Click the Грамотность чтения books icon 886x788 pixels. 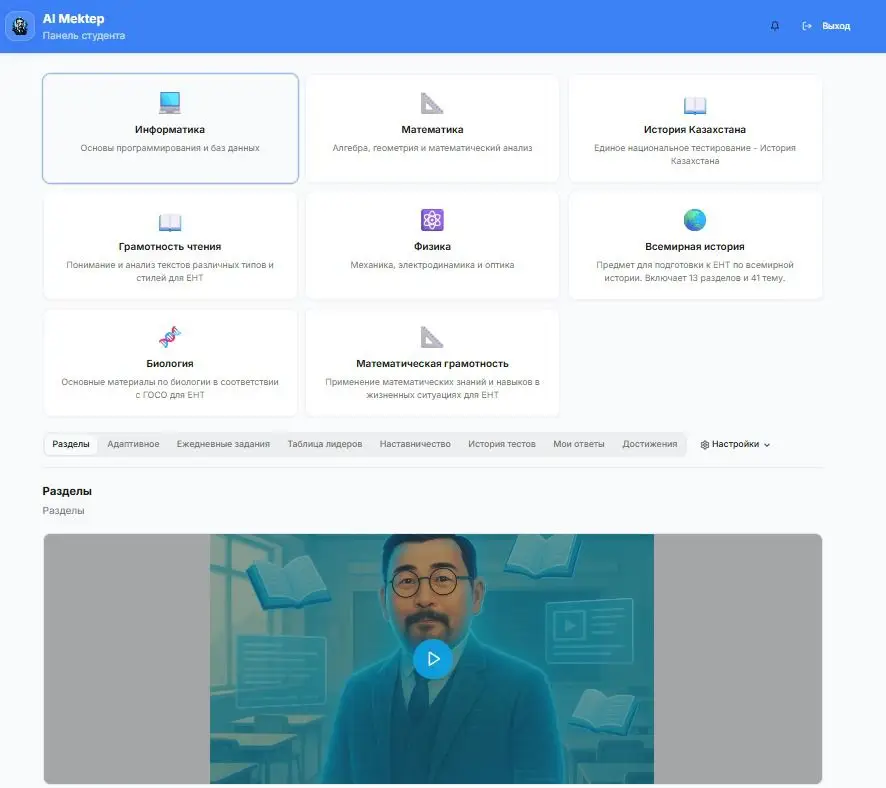point(170,220)
